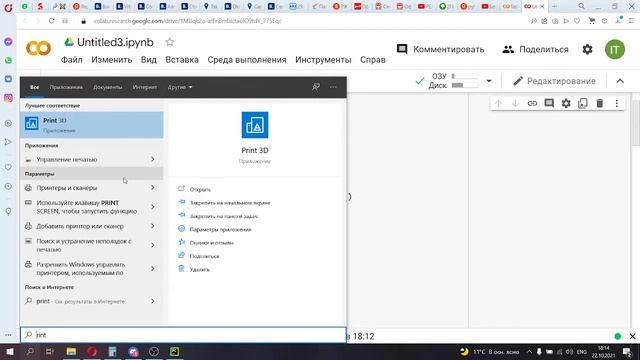Star the Untitled3.ipynb notebook
Viewport: 640px width, 360px height.
170,42
